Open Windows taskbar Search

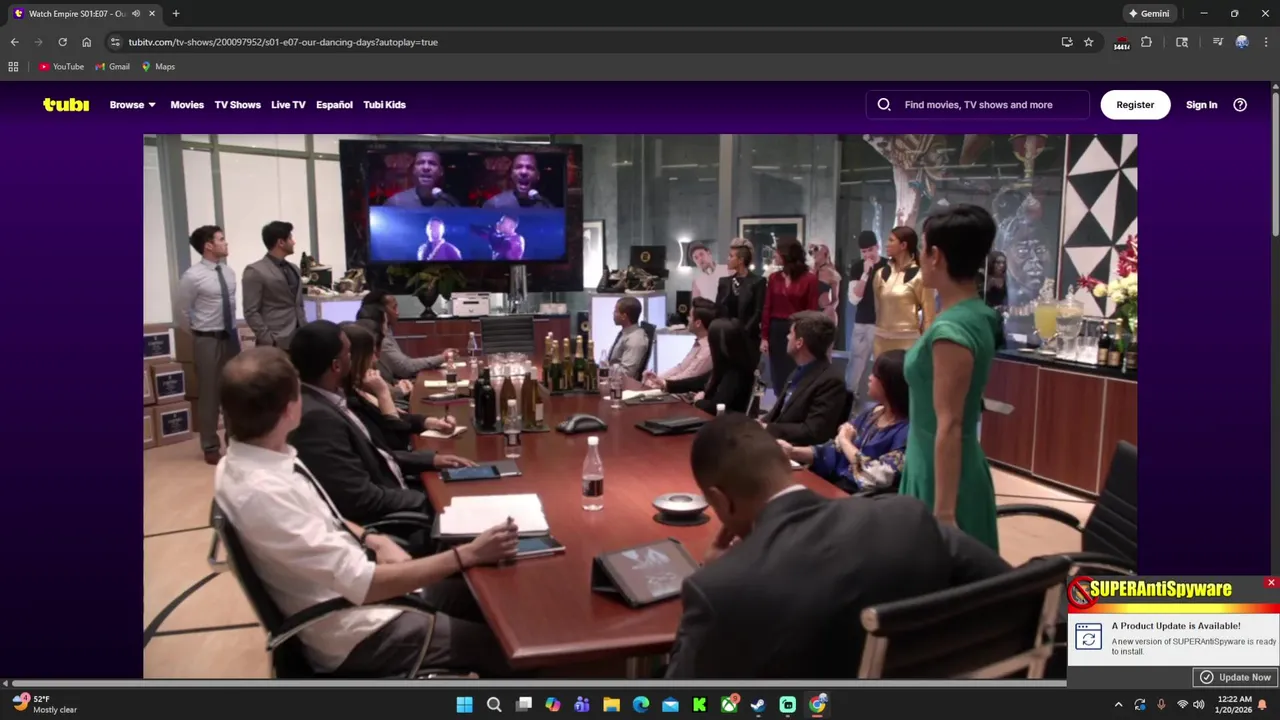[x=494, y=705]
